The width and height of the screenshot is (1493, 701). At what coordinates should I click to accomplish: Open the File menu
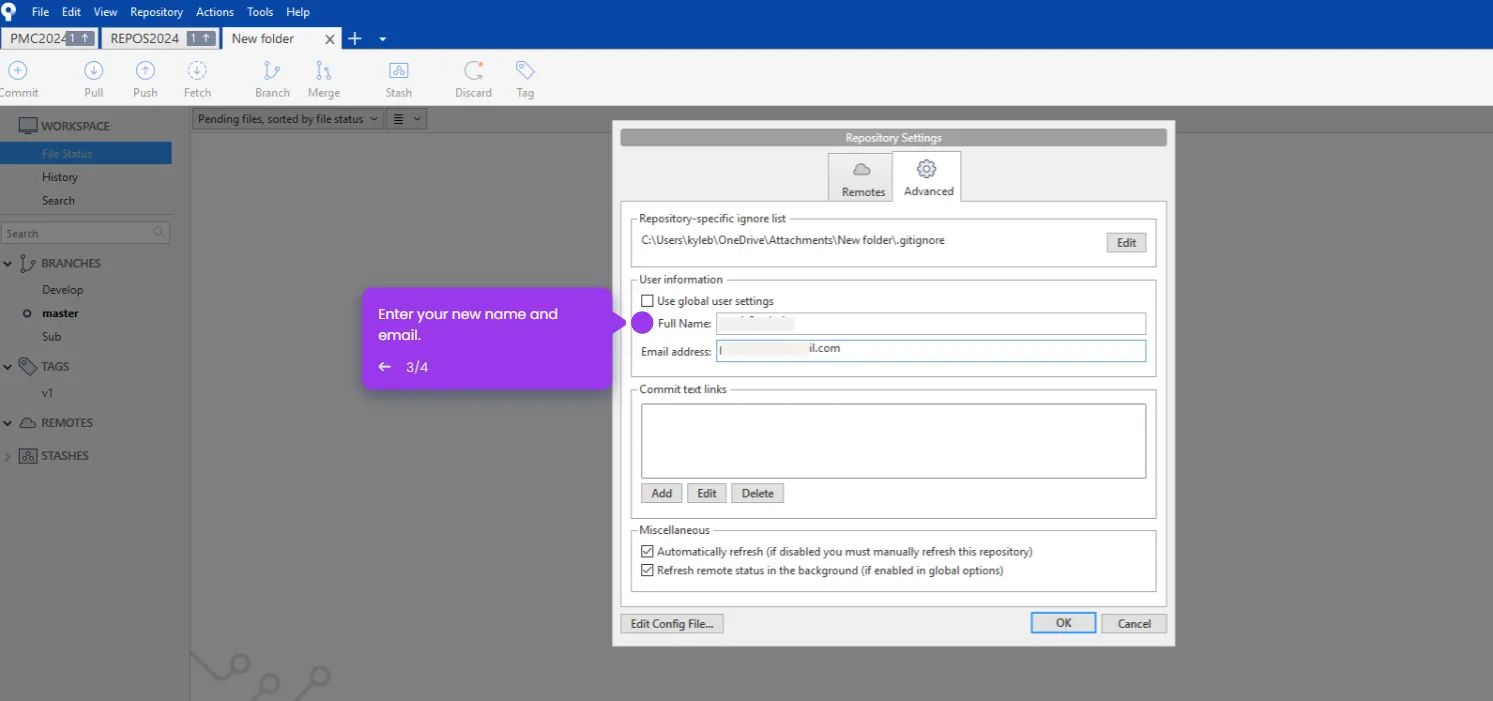pyautogui.click(x=40, y=12)
